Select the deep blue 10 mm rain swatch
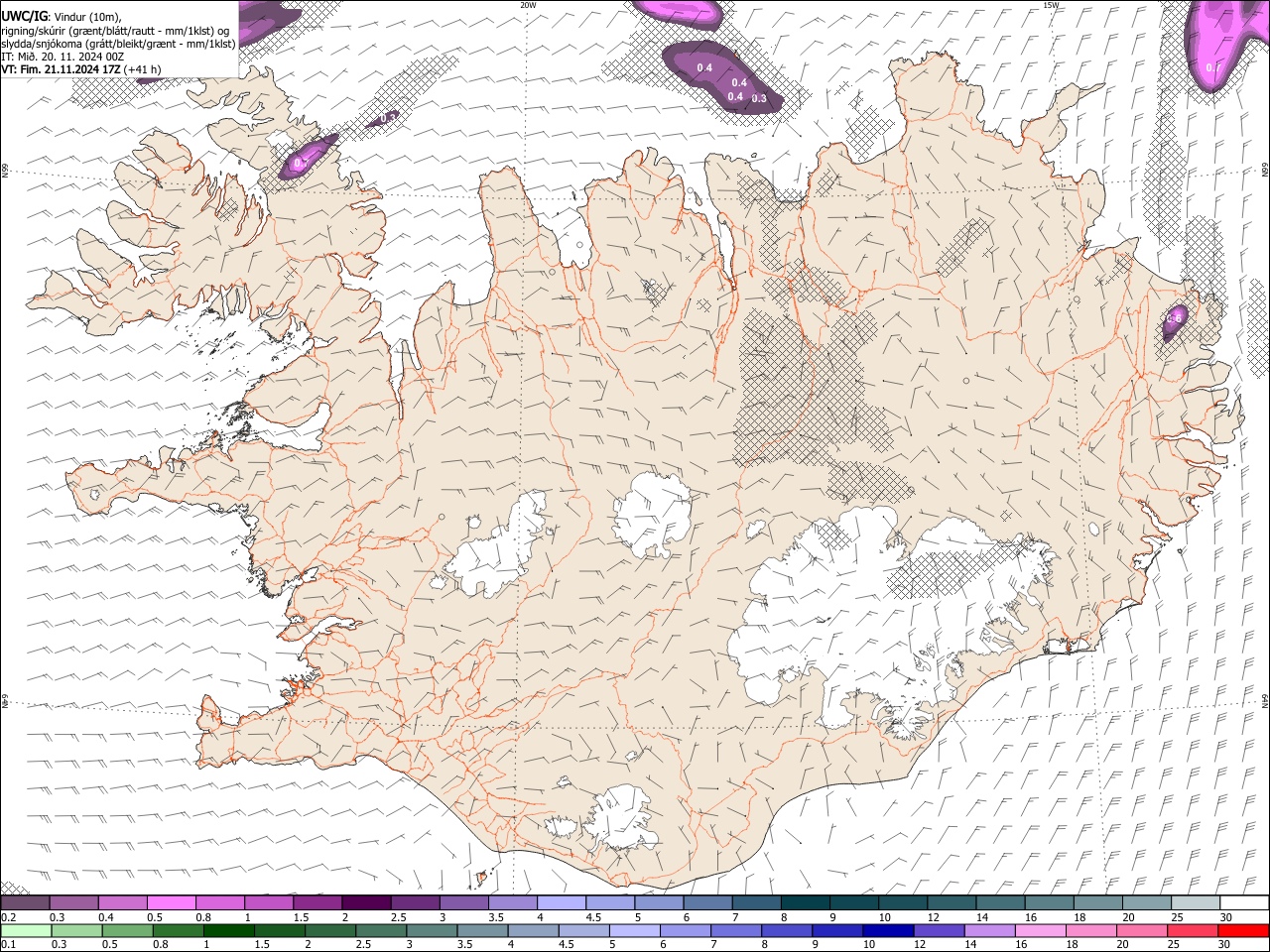This screenshot has height=952, width=1270. click(x=886, y=930)
